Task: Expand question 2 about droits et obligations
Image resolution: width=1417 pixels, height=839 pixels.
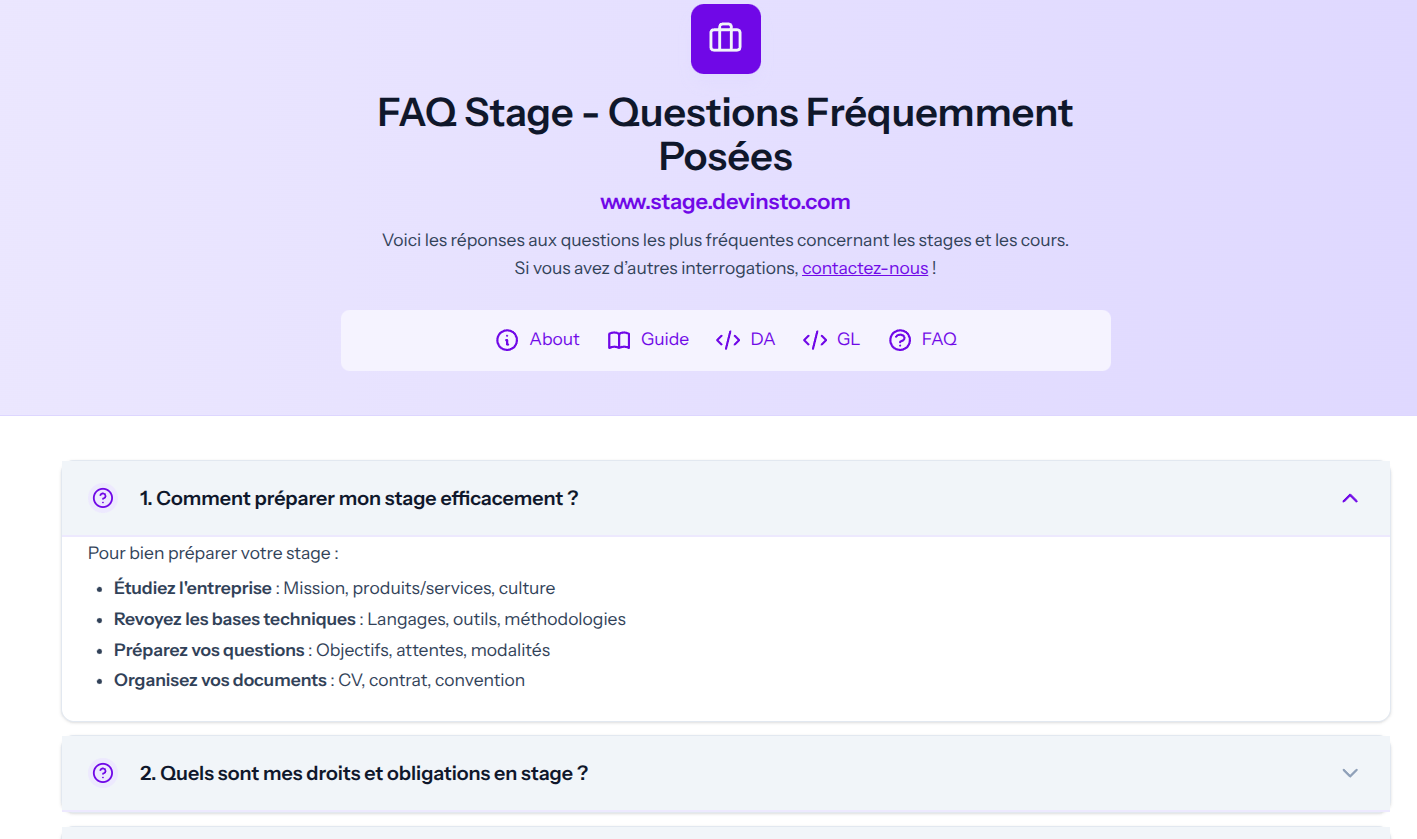Action: coord(1350,772)
